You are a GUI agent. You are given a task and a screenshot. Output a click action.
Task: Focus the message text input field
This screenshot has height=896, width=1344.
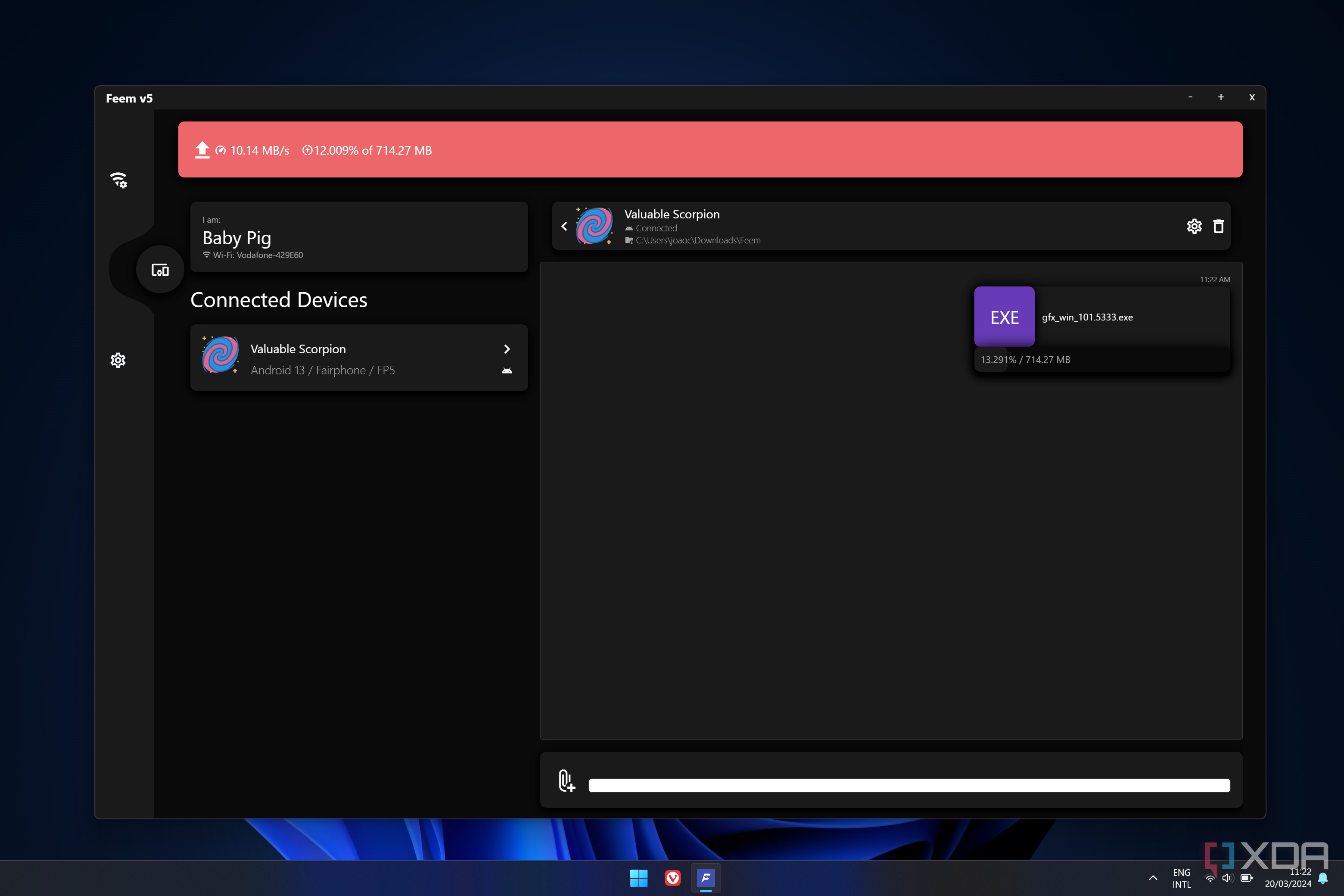[x=908, y=785]
